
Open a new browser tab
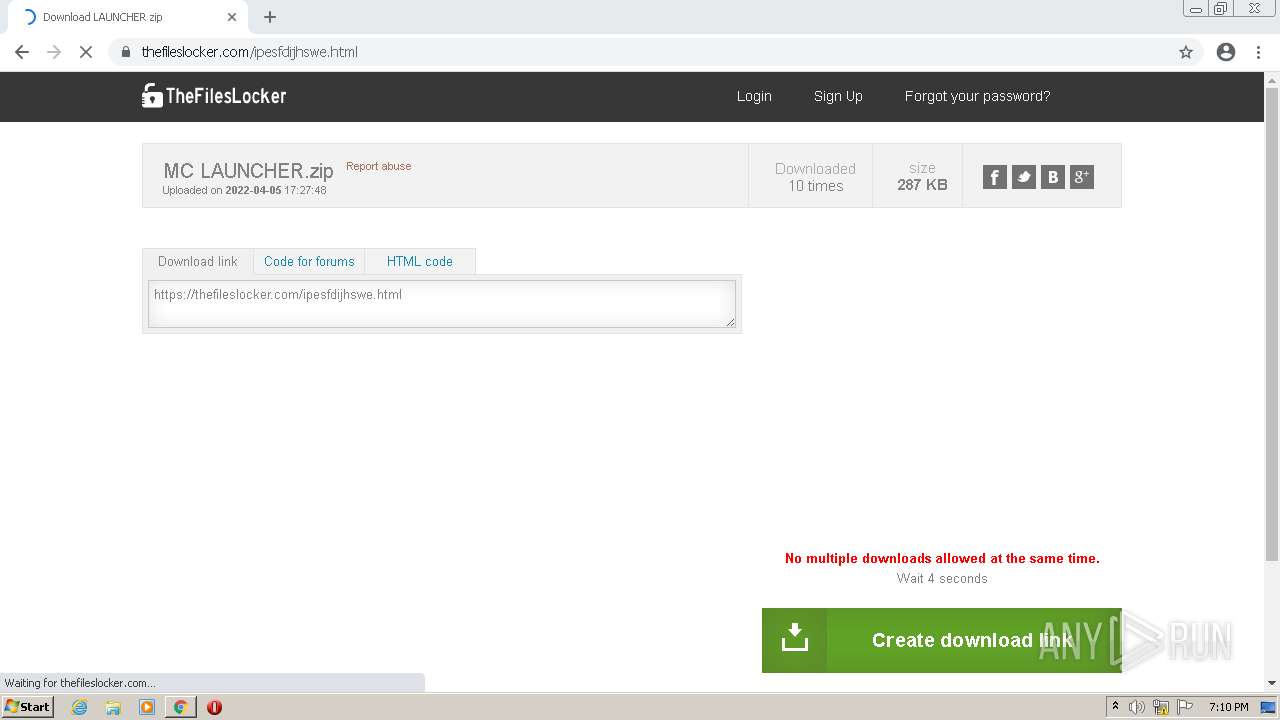[270, 17]
